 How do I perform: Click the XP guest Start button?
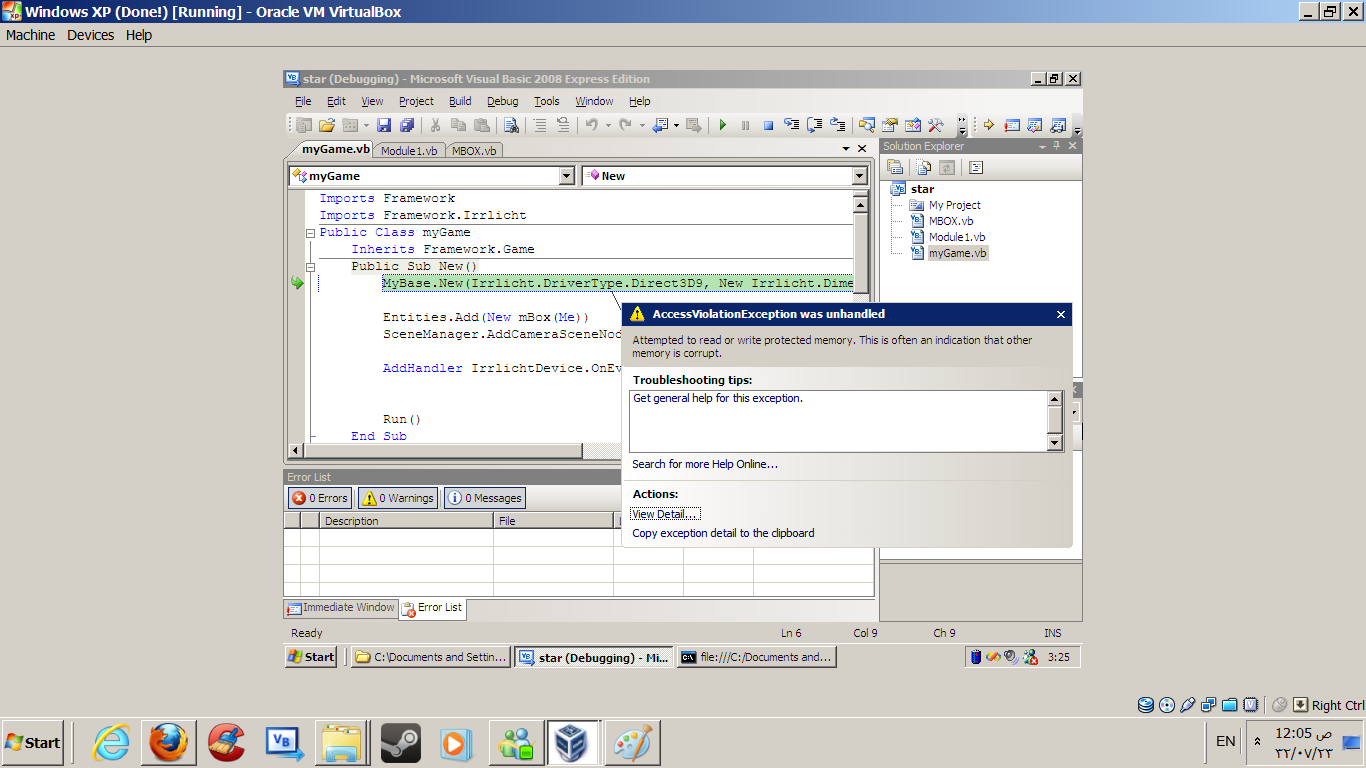pos(311,657)
